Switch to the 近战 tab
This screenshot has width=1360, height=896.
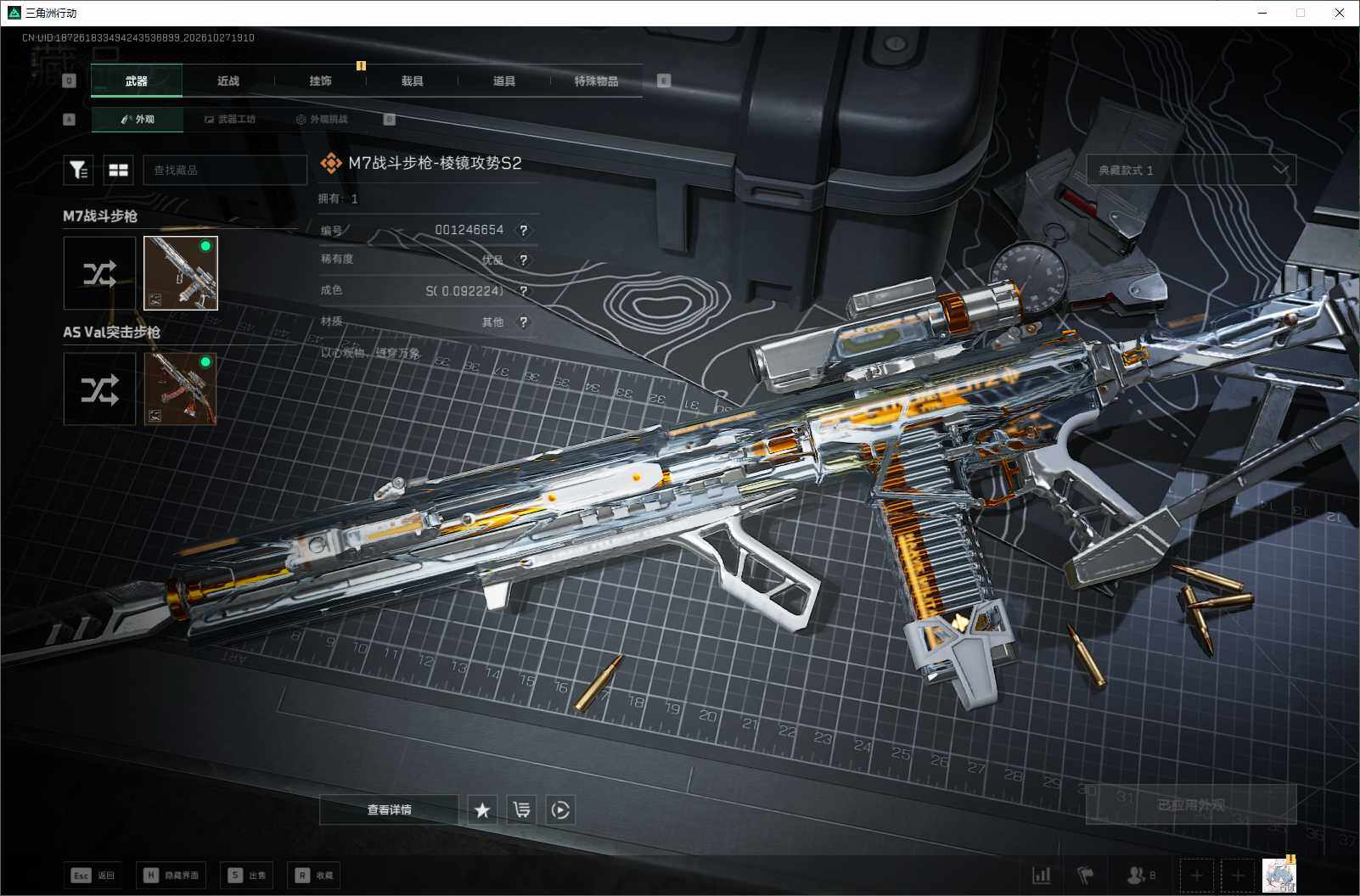point(228,81)
